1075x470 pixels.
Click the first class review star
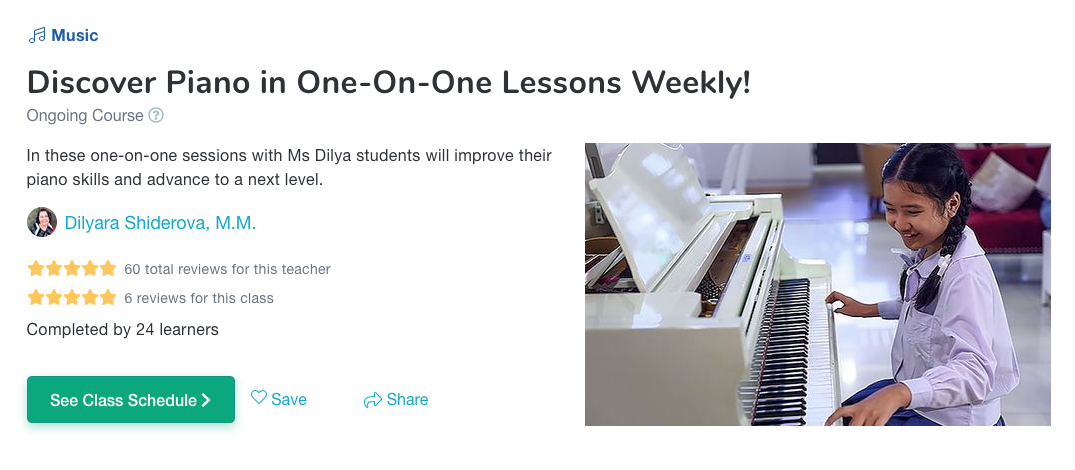coord(36,297)
